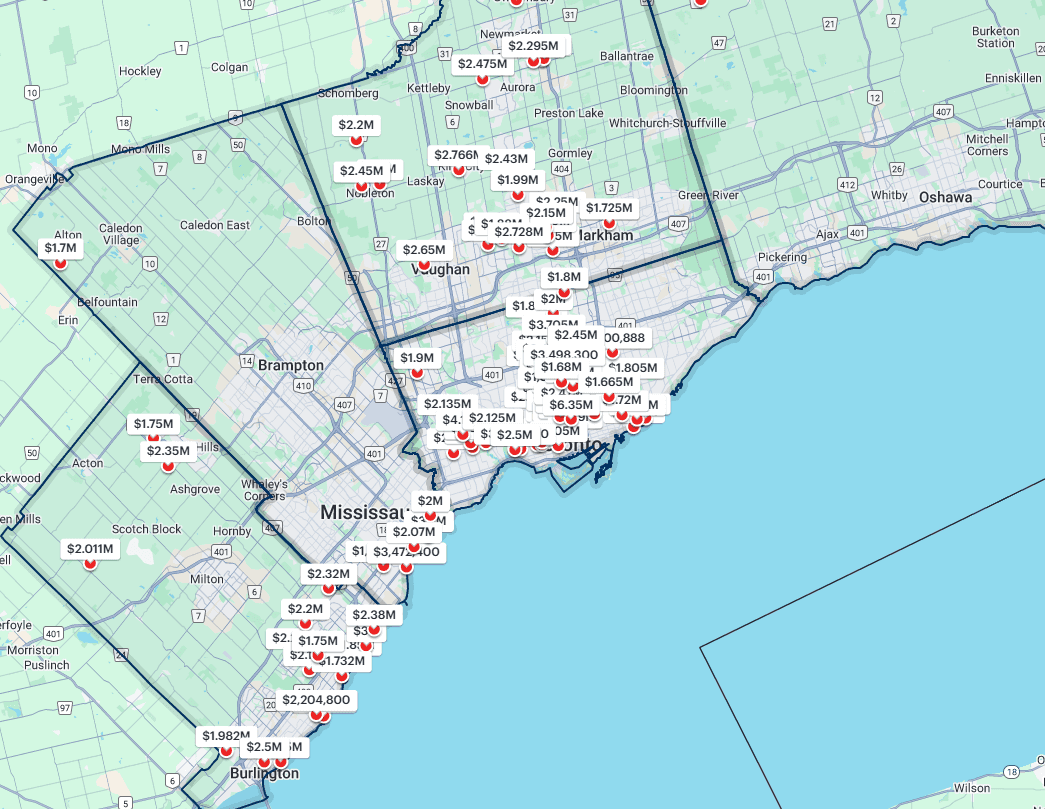Click the red pin below $2.011M price
The width and height of the screenshot is (1045, 809).
[90, 564]
